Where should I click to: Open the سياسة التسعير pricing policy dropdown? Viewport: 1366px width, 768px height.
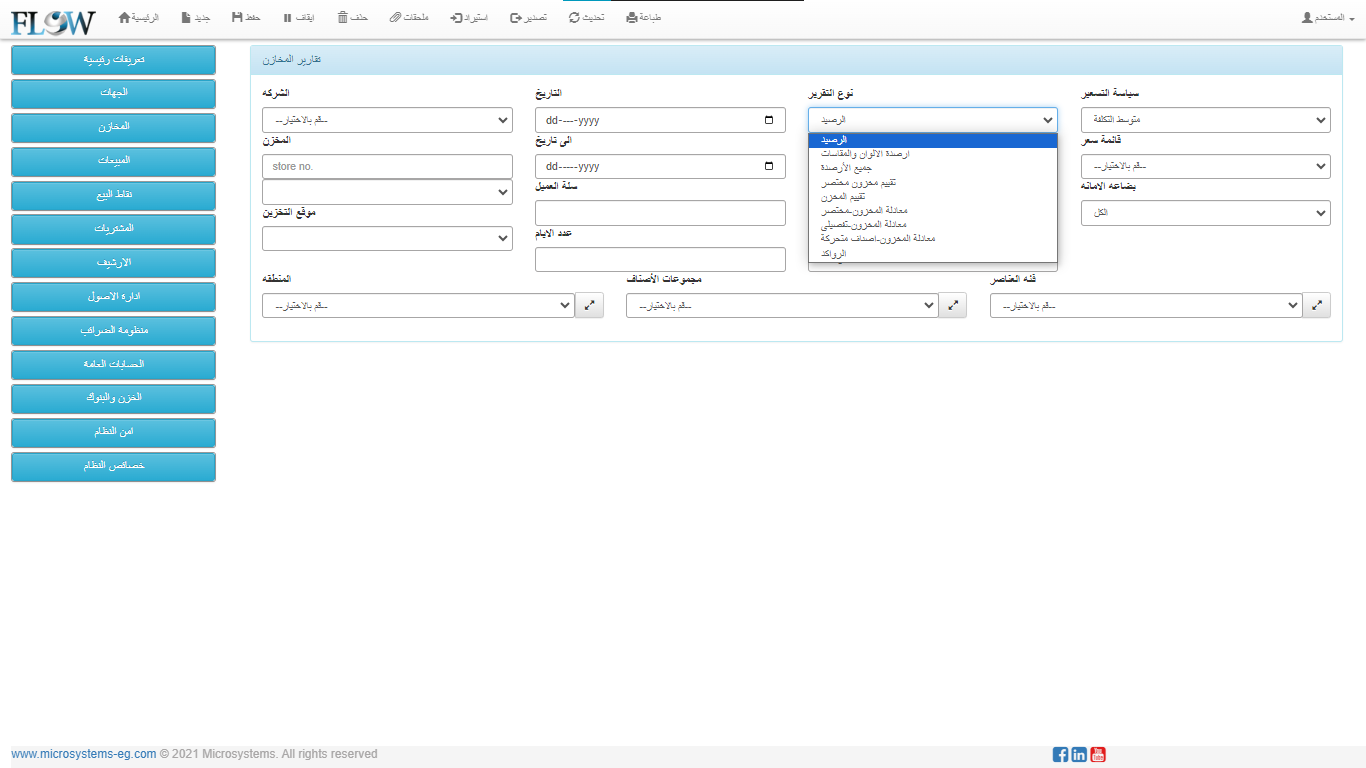(1205, 121)
